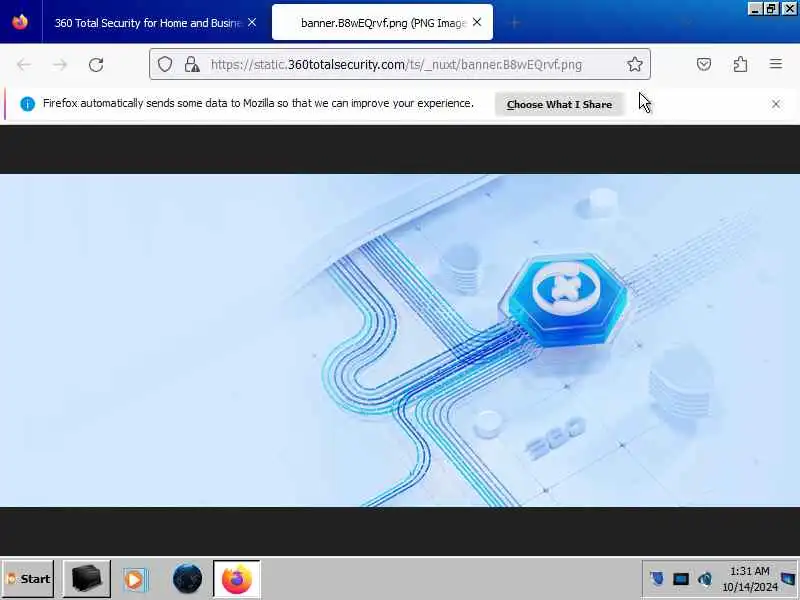Select the Firefox taskbar button

237,579
